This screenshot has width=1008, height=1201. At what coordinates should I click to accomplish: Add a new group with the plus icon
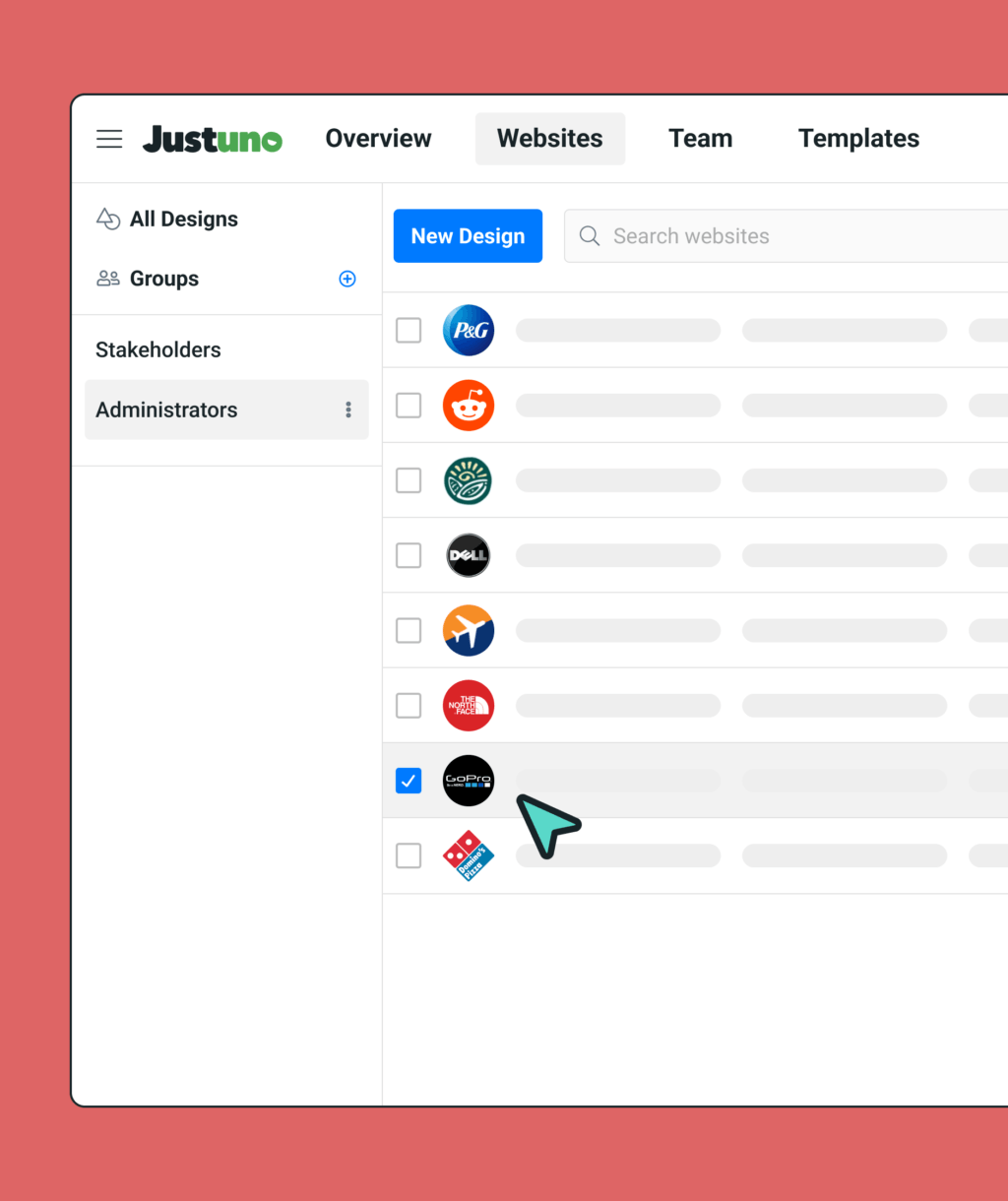point(347,279)
